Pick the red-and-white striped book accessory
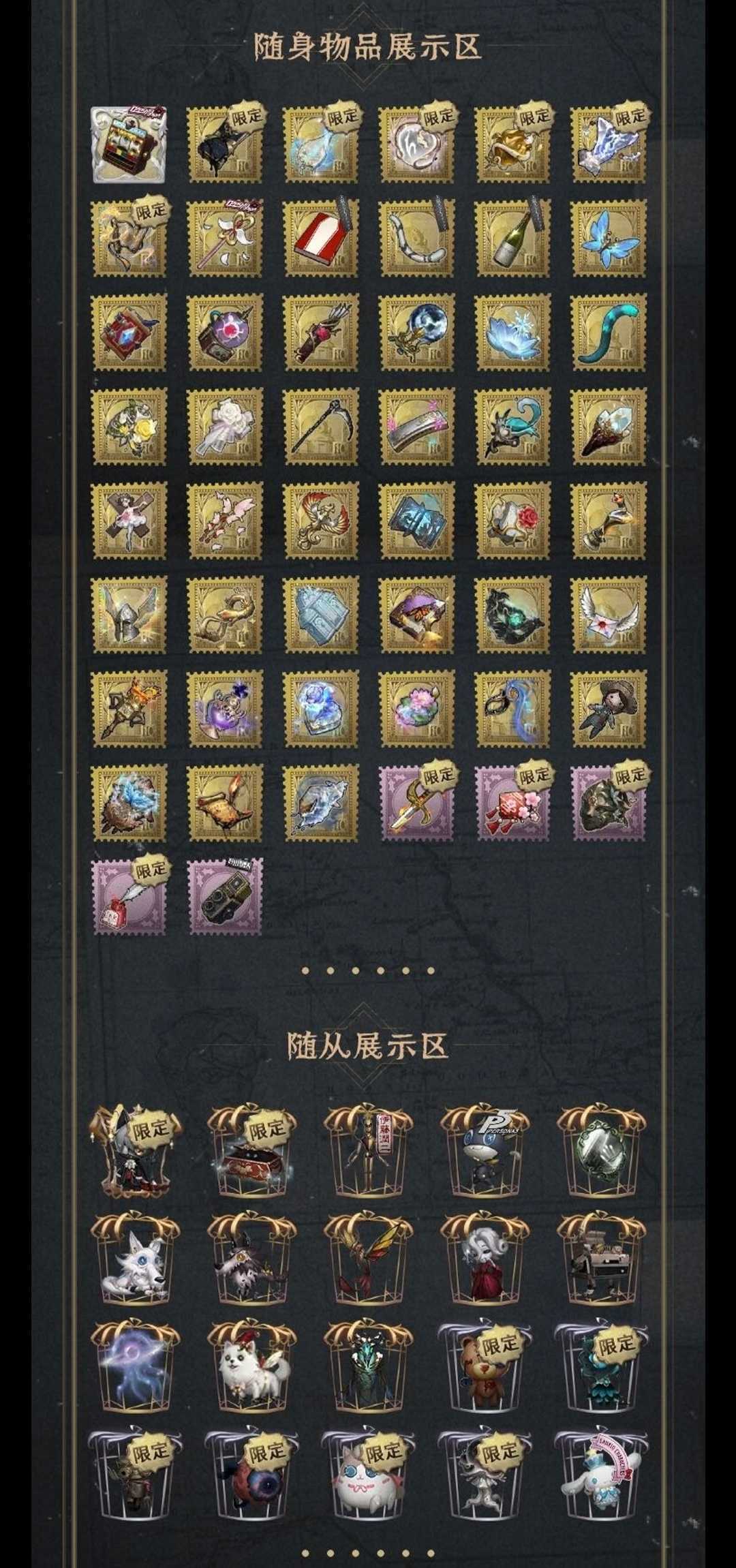Viewport: 736px width, 1568px height. click(321, 239)
